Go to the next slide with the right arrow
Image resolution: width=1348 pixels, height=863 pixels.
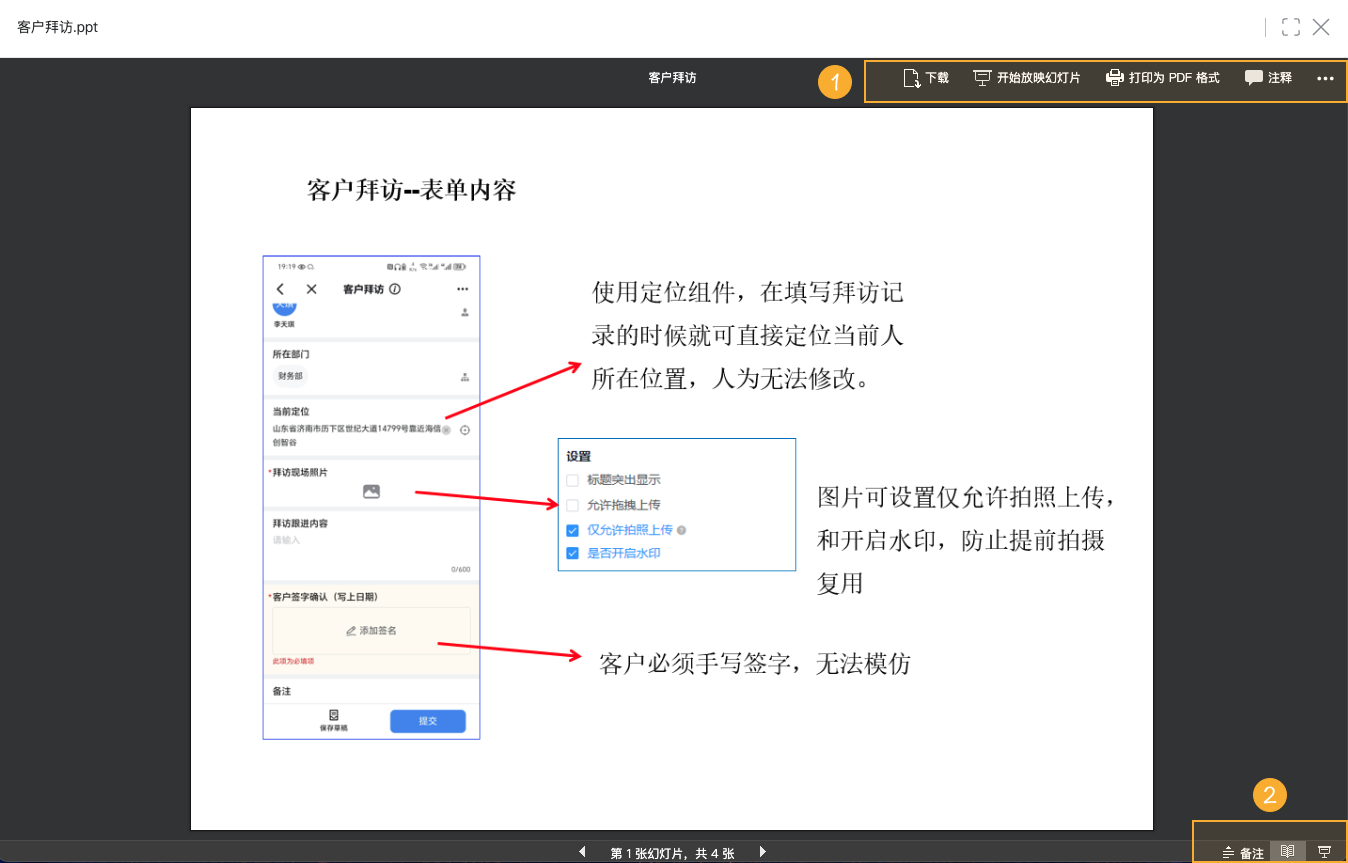coord(762,851)
